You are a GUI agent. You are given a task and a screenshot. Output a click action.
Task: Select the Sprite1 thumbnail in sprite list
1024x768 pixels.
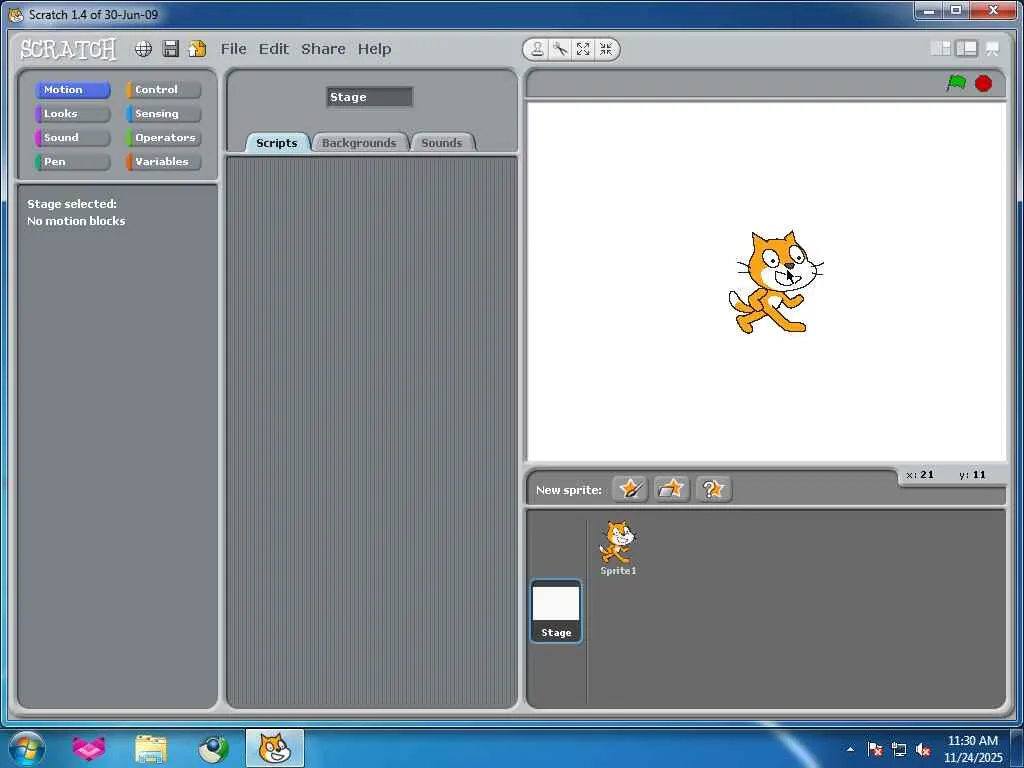[618, 548]
